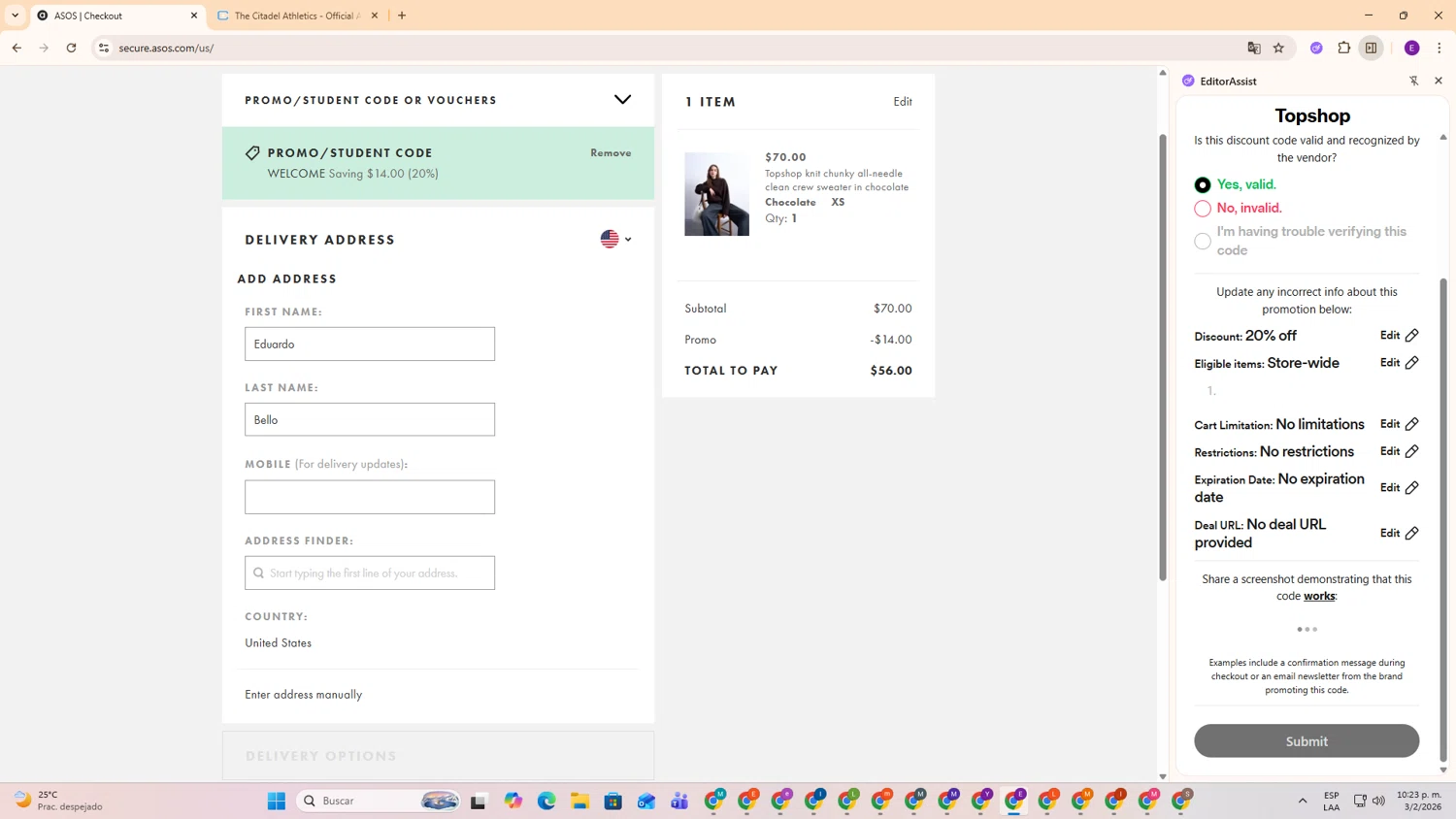1456x819 pixels.
Task: Switch to The Citadel Athletics tab
Action: pos(296,16)
